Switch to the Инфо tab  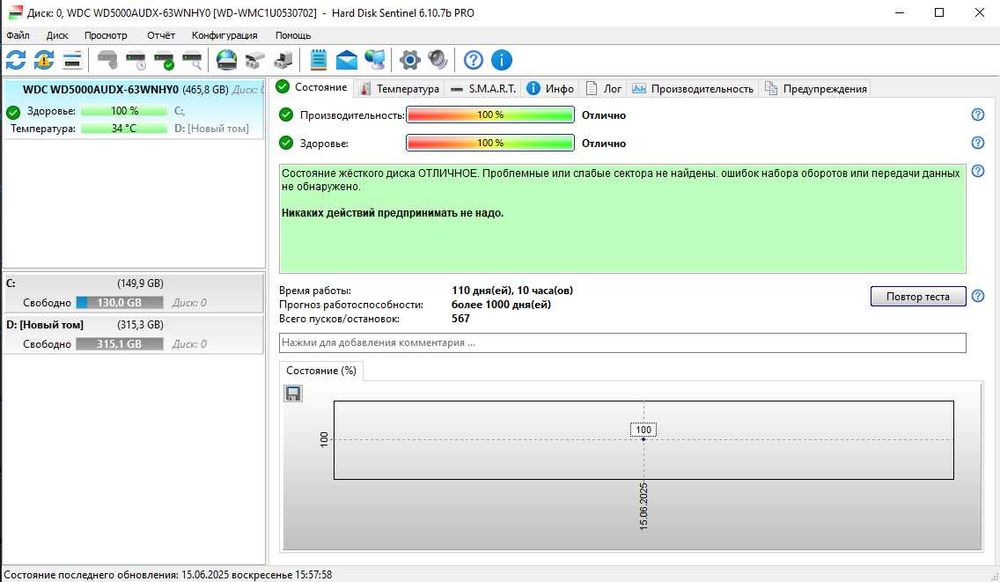tap(550, 89)
